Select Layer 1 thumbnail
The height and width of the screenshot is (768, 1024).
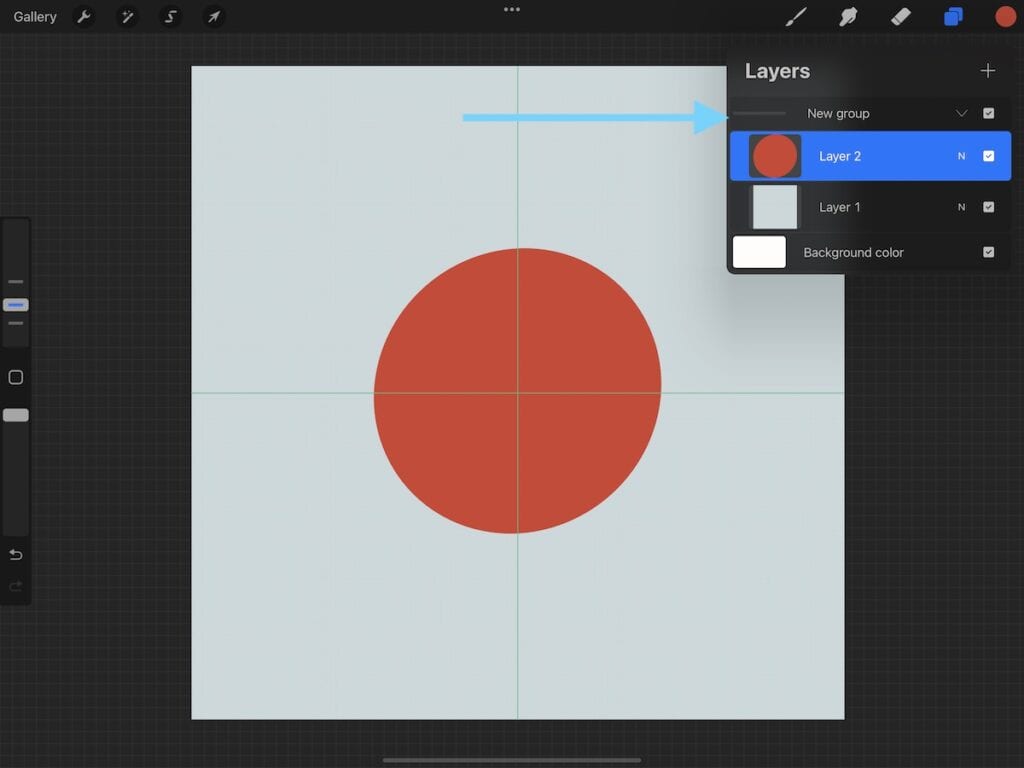click(x=775, y=207)
